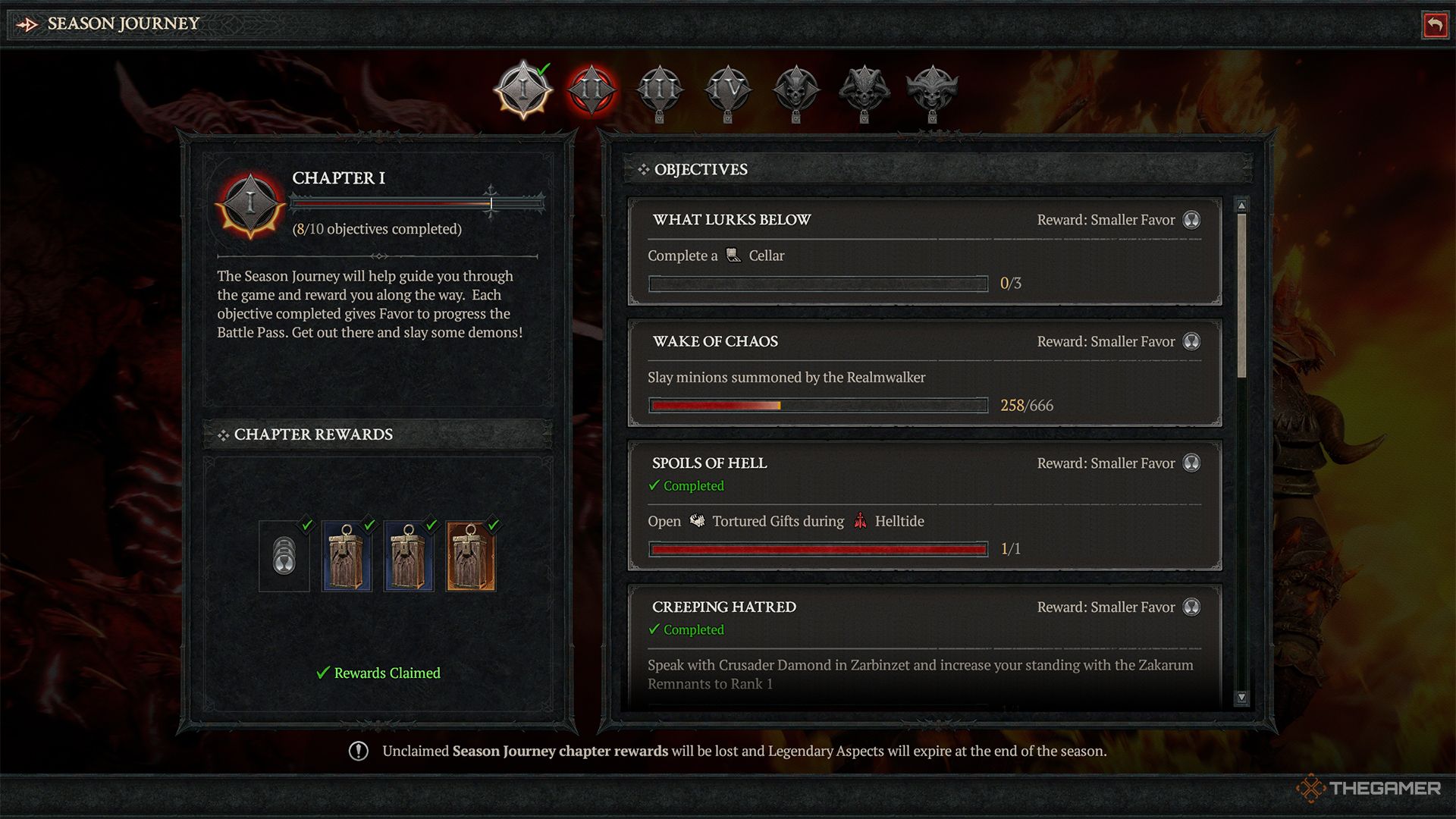The image size is (1456, 819).
Task: Click the Cellar dungeon icon in objectives
Action: 733,254
